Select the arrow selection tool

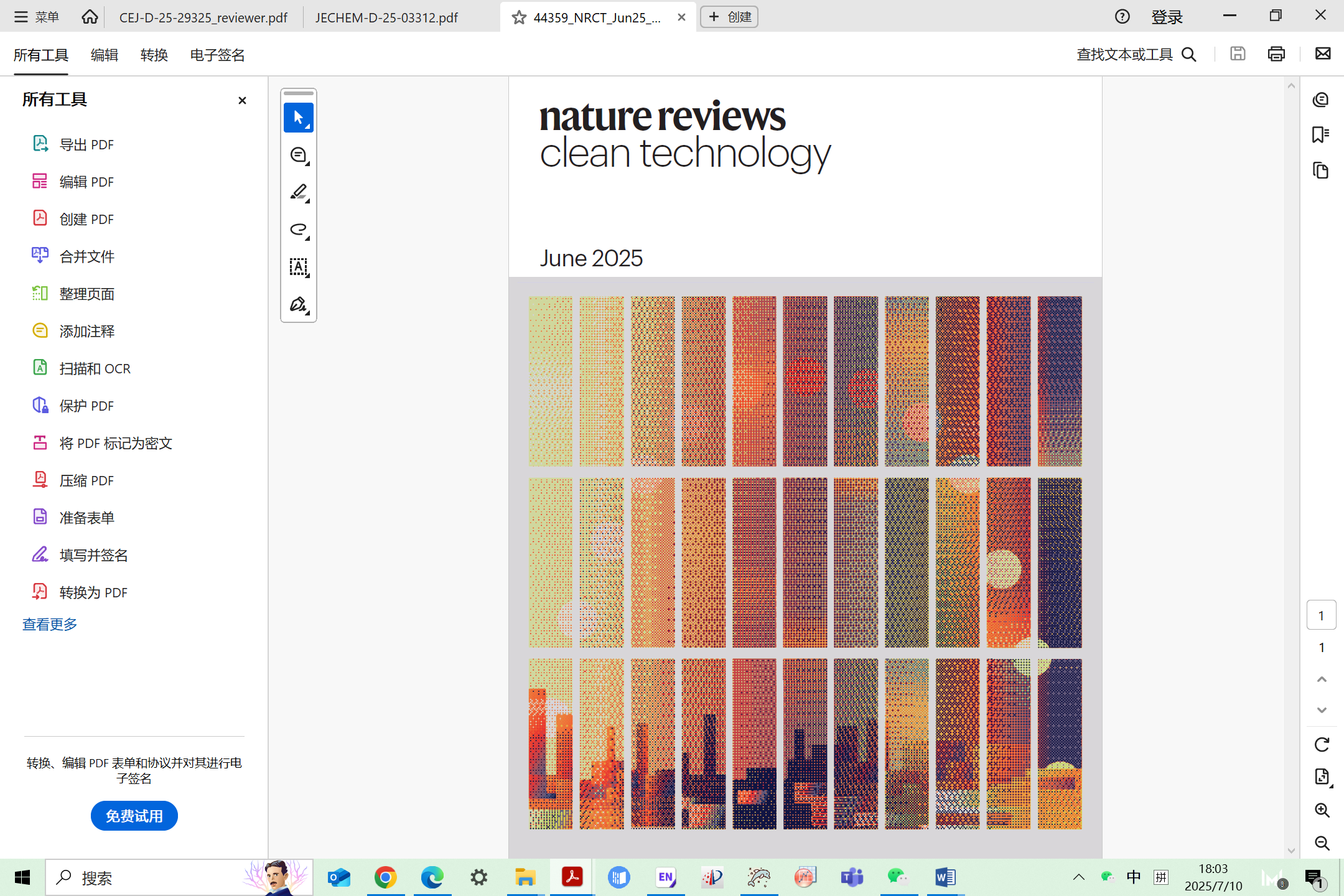pyautogui.click(x=298, y=117)
